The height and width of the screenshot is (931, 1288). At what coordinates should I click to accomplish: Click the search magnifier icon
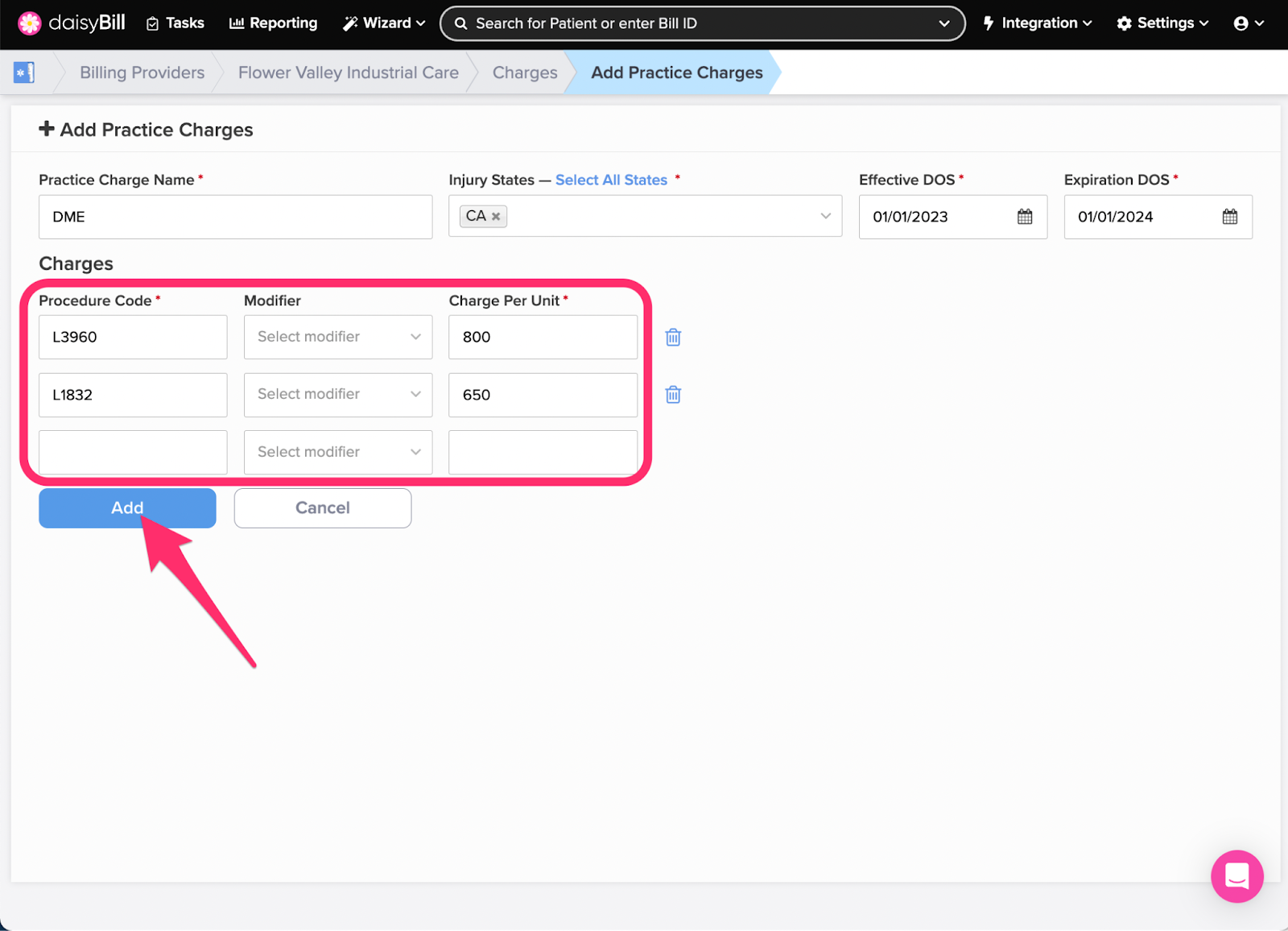(x=461, y=23)
